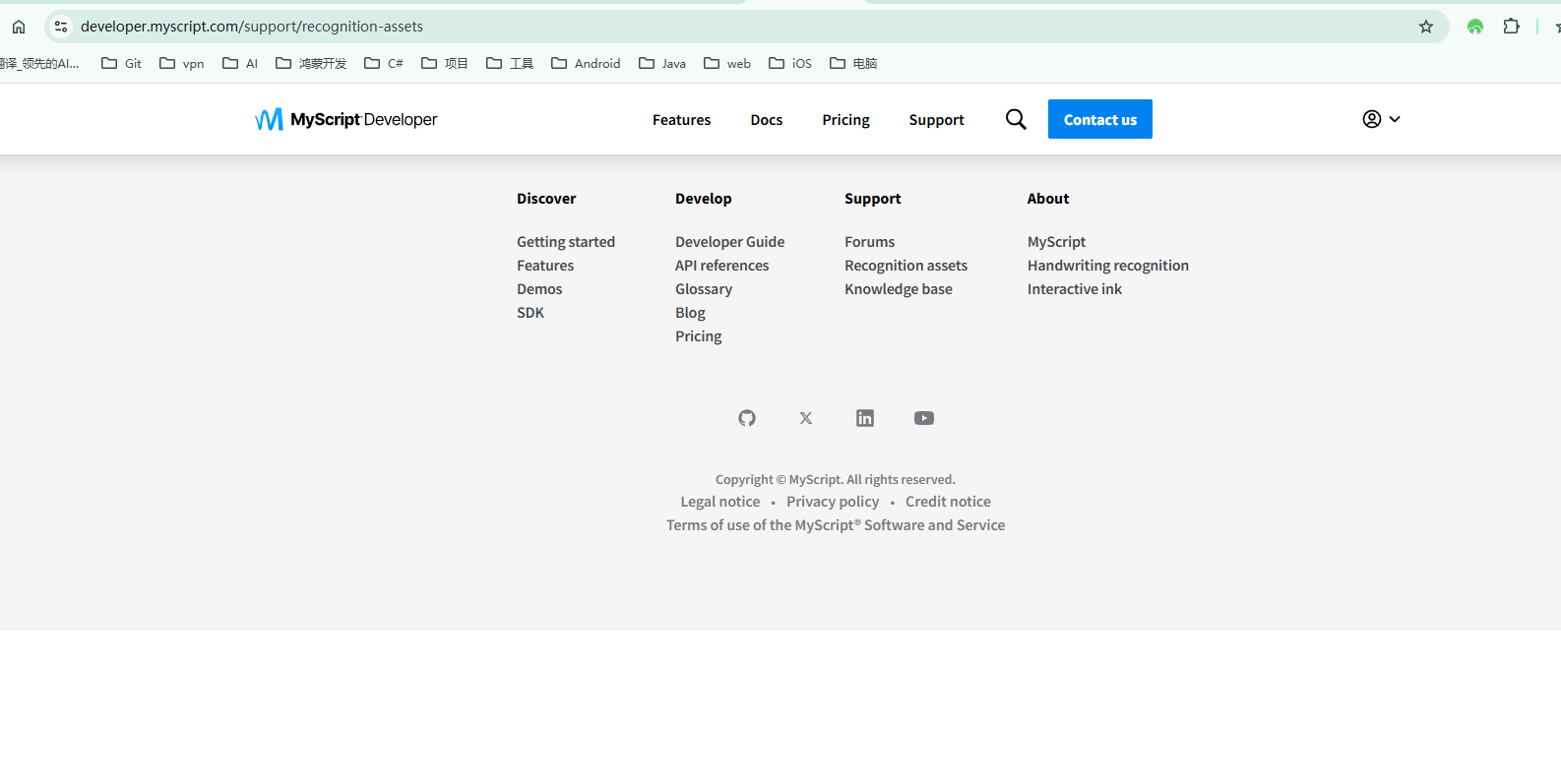Open the Java bookmark folder
The image size is (1561, 784).
[662, 63]
